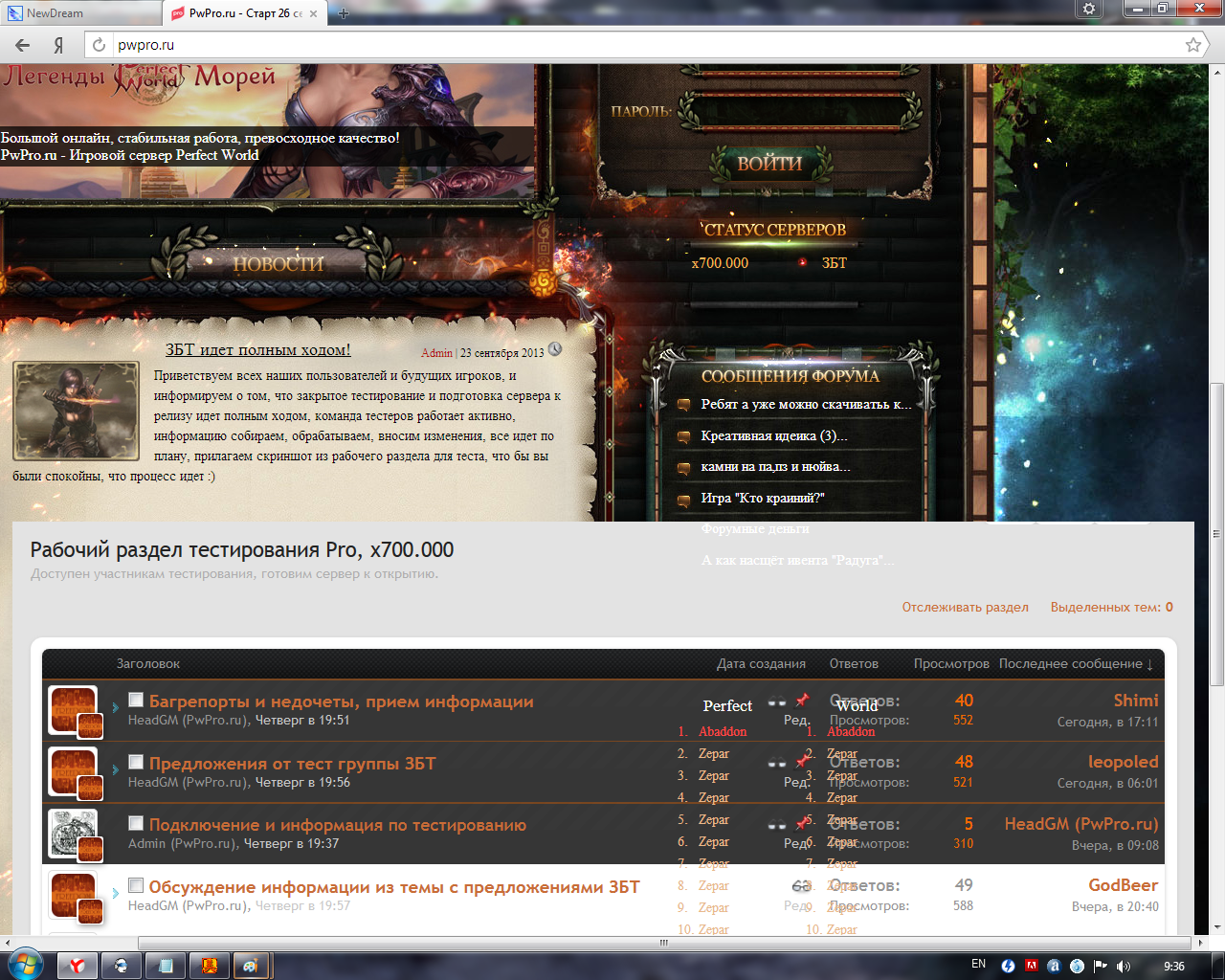The height and width of the screenshot is (980, 1225).
Task: Sort by the Заголовок column header
Action: [148, 664]
